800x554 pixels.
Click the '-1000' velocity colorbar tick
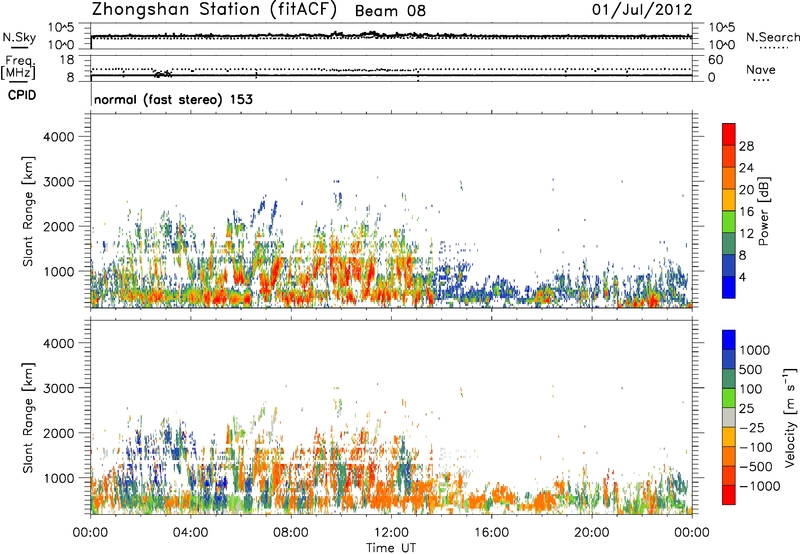point(759,486)
